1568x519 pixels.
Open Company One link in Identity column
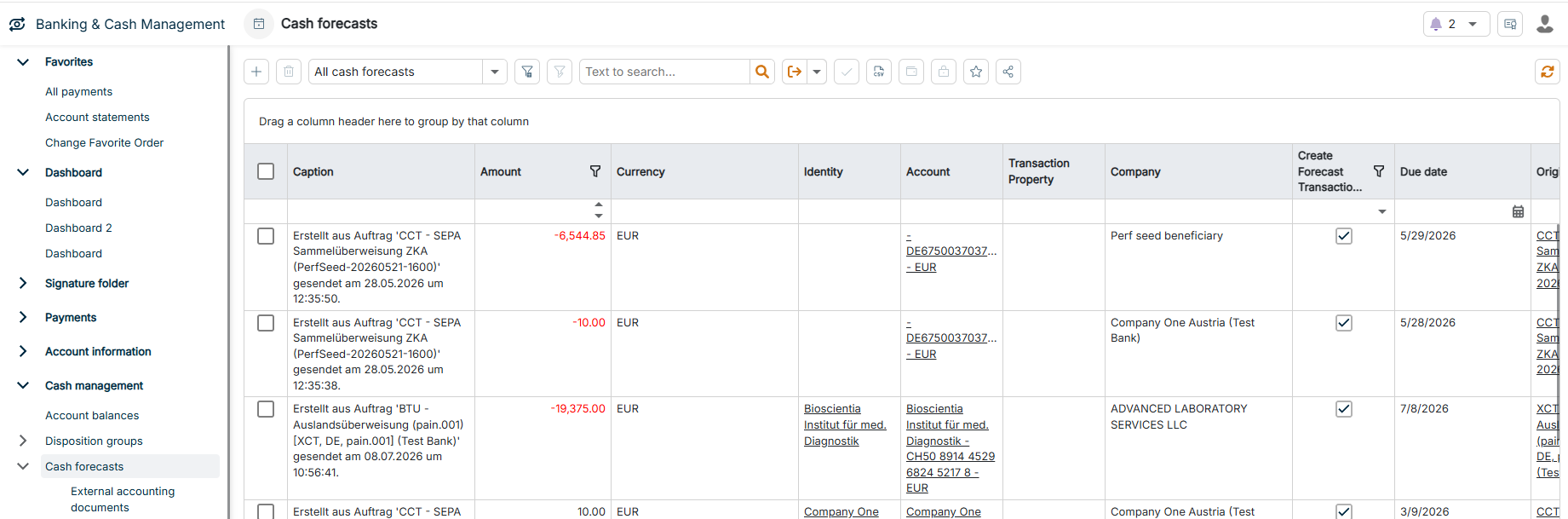[x=841, y=511]
